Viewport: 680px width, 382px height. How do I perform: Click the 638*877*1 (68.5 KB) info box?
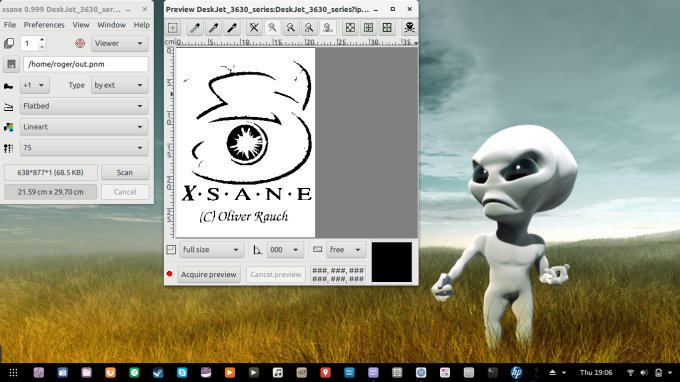(x=50, y=173)
